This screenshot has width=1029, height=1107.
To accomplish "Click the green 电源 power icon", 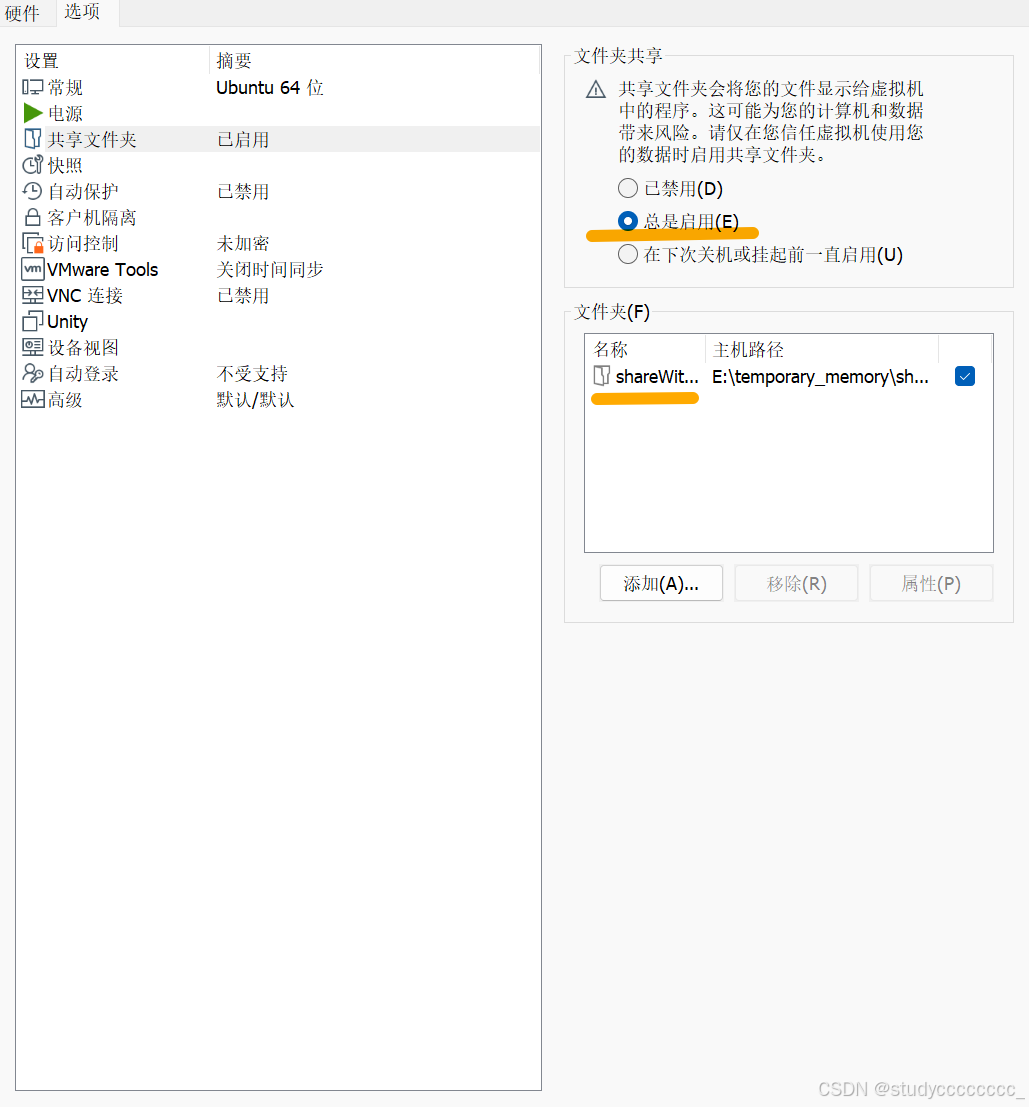I will tap(32, 113).
